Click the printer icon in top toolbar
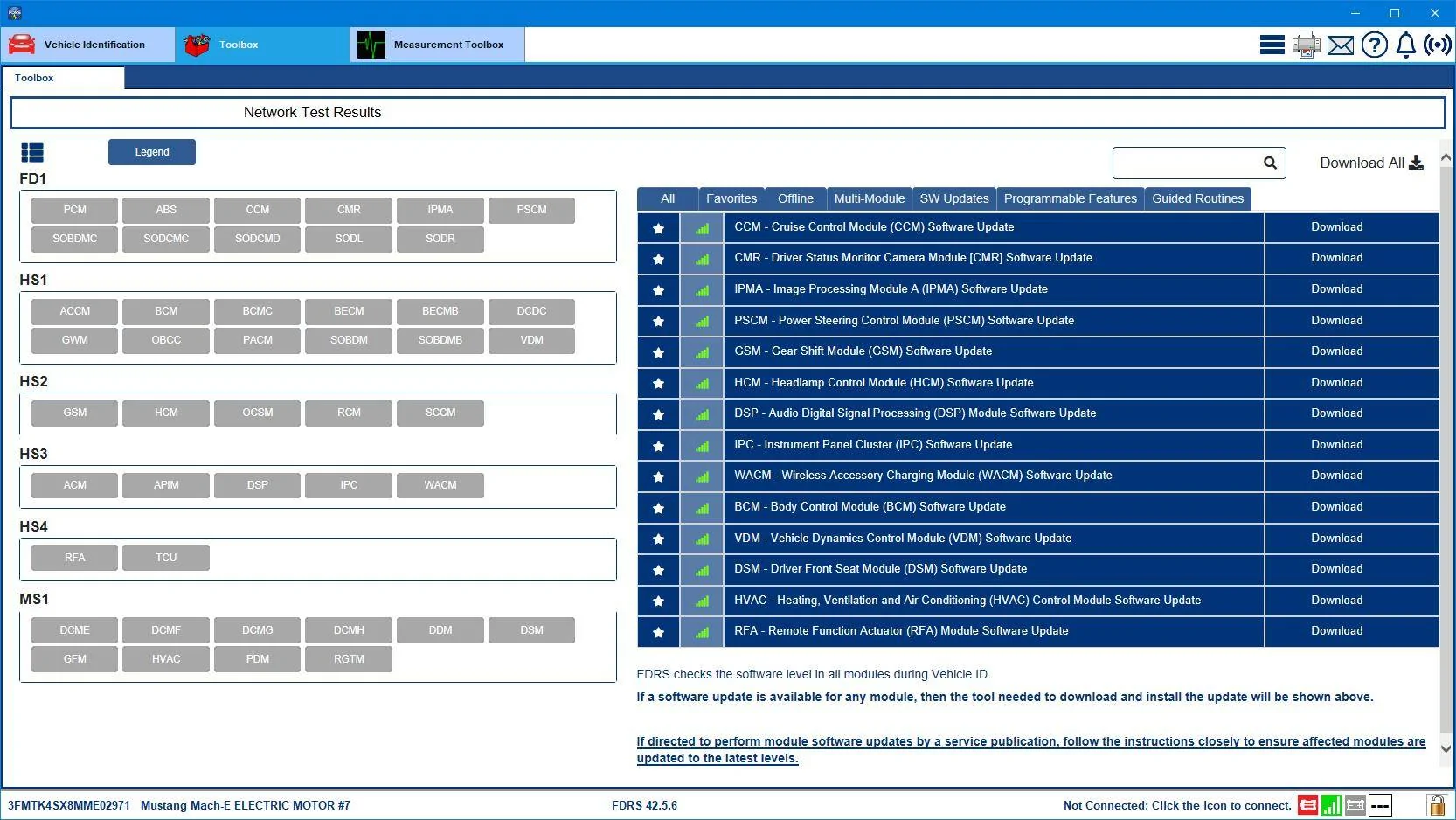 coord(1307,45)
